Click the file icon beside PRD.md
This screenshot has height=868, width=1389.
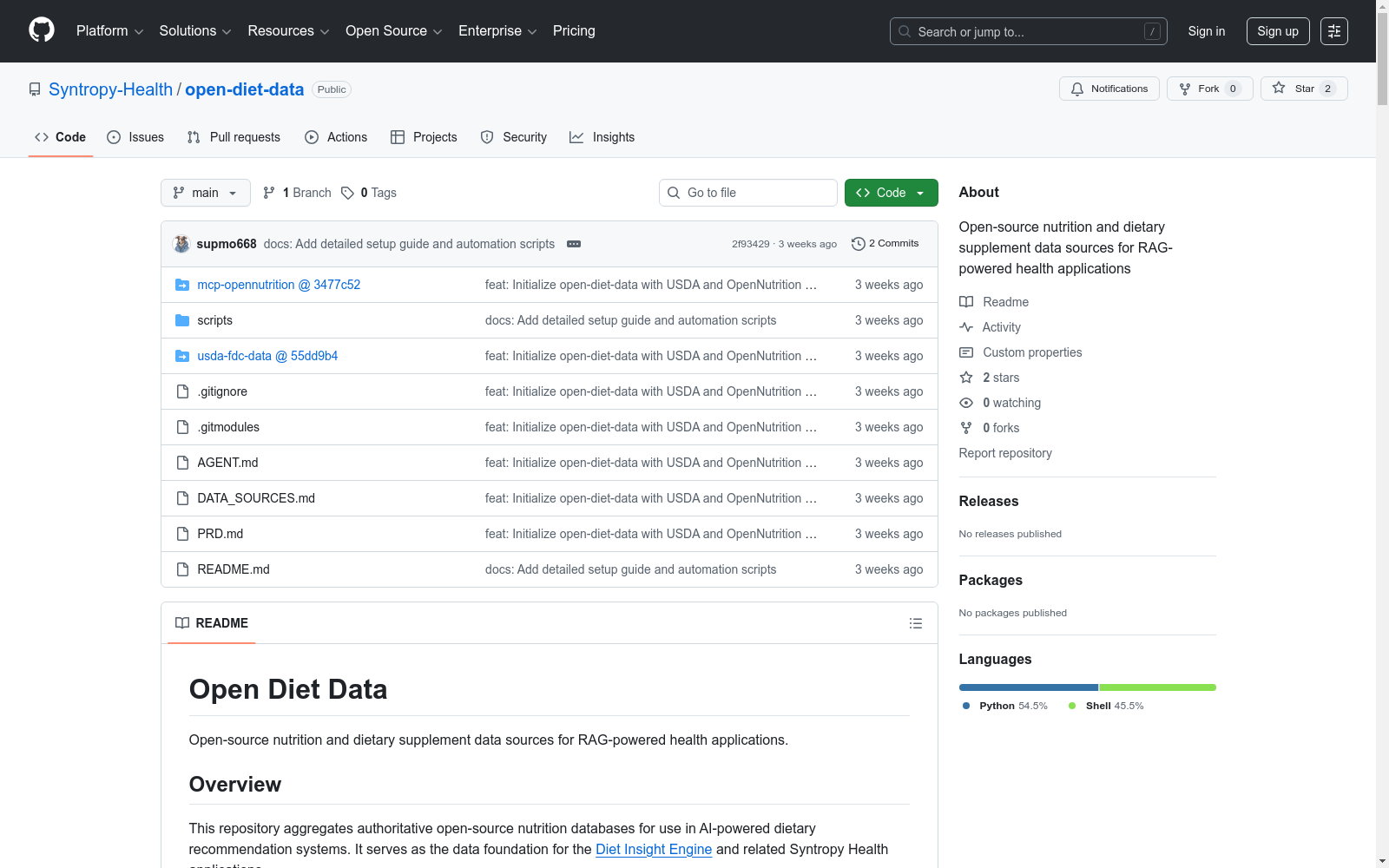click(x=182, y=534)
